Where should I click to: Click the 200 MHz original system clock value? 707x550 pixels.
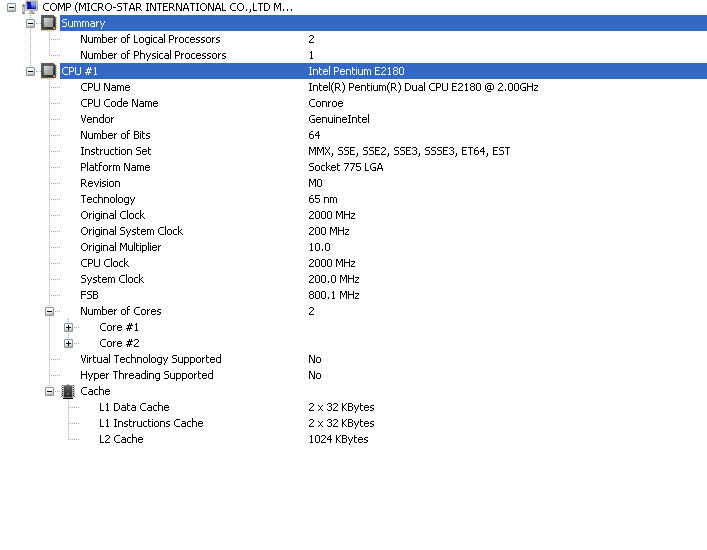click(329, 231)
